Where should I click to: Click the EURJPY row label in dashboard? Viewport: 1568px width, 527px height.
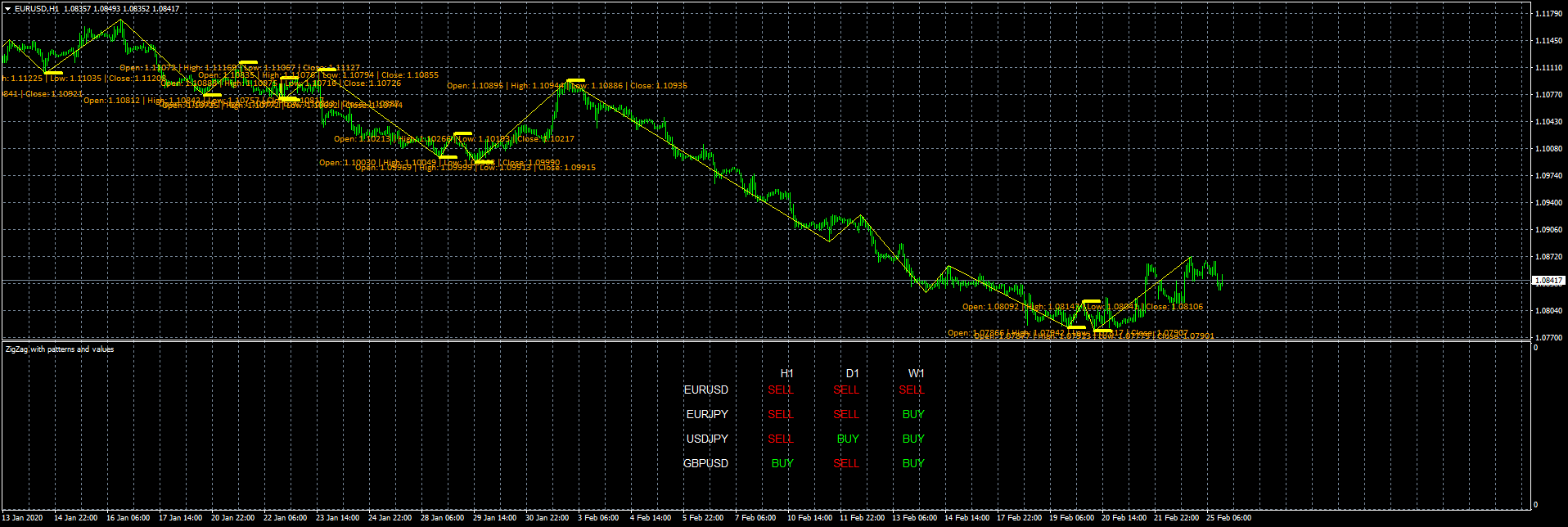tap(707, 414)
